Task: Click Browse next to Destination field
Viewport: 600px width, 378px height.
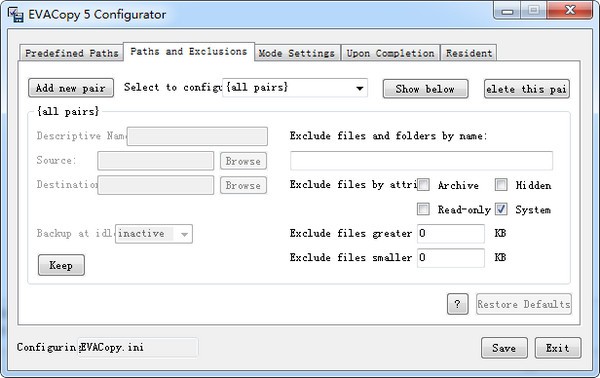Action: [x=243, y=186]
